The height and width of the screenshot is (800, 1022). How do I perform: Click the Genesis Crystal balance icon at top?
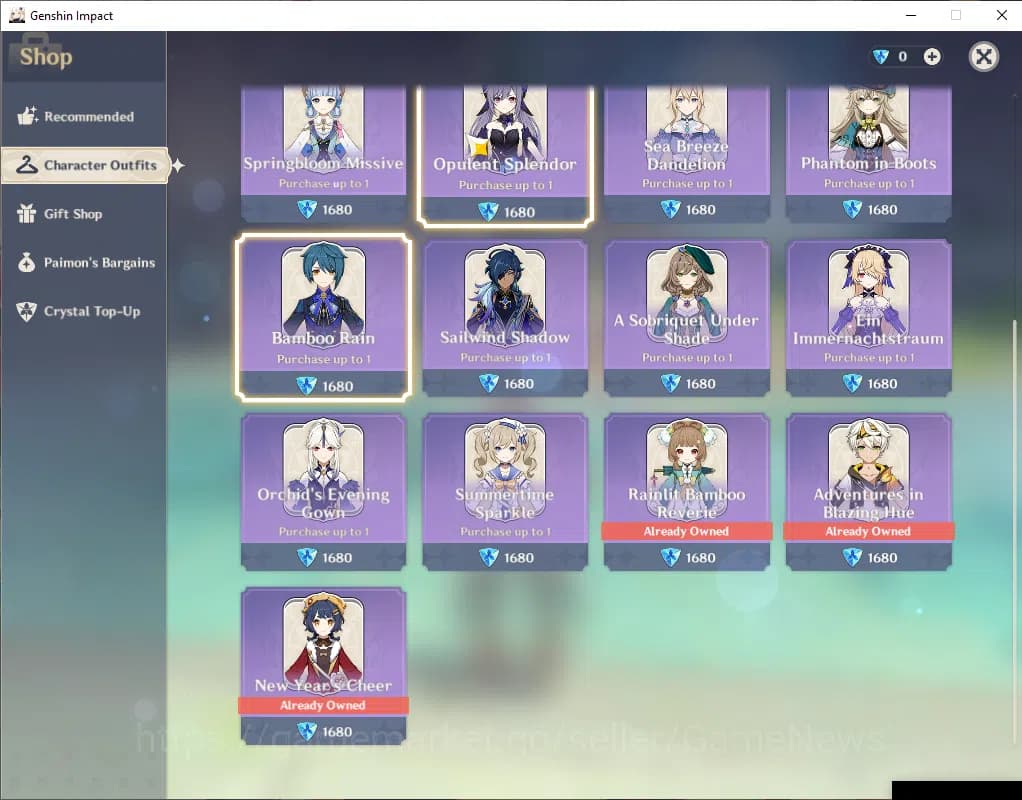881,57
